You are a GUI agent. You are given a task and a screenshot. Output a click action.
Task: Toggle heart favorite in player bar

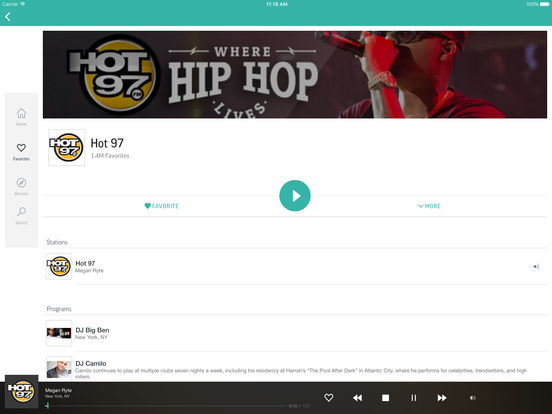(x=328, y=398)
